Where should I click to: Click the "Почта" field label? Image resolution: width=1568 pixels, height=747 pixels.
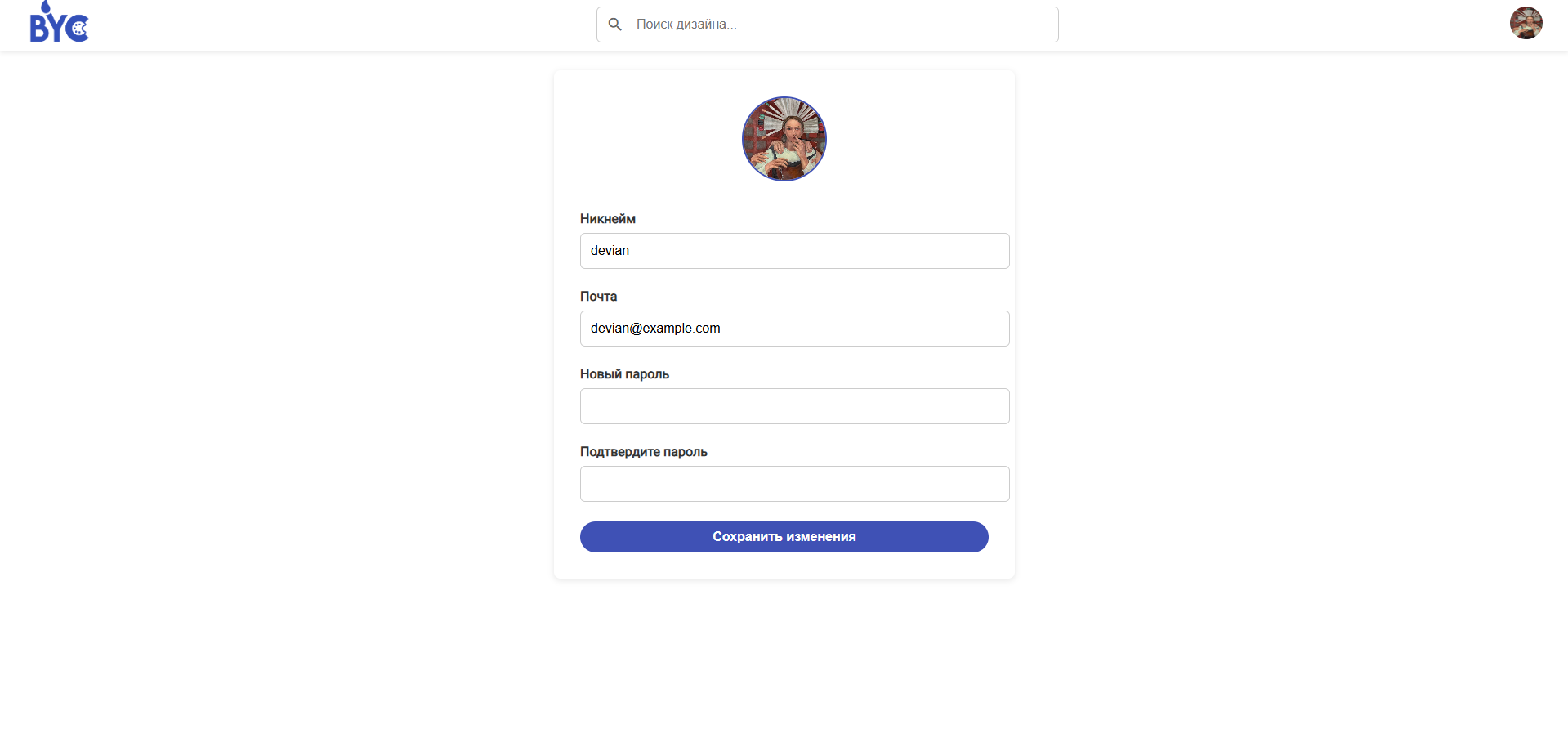598,297
